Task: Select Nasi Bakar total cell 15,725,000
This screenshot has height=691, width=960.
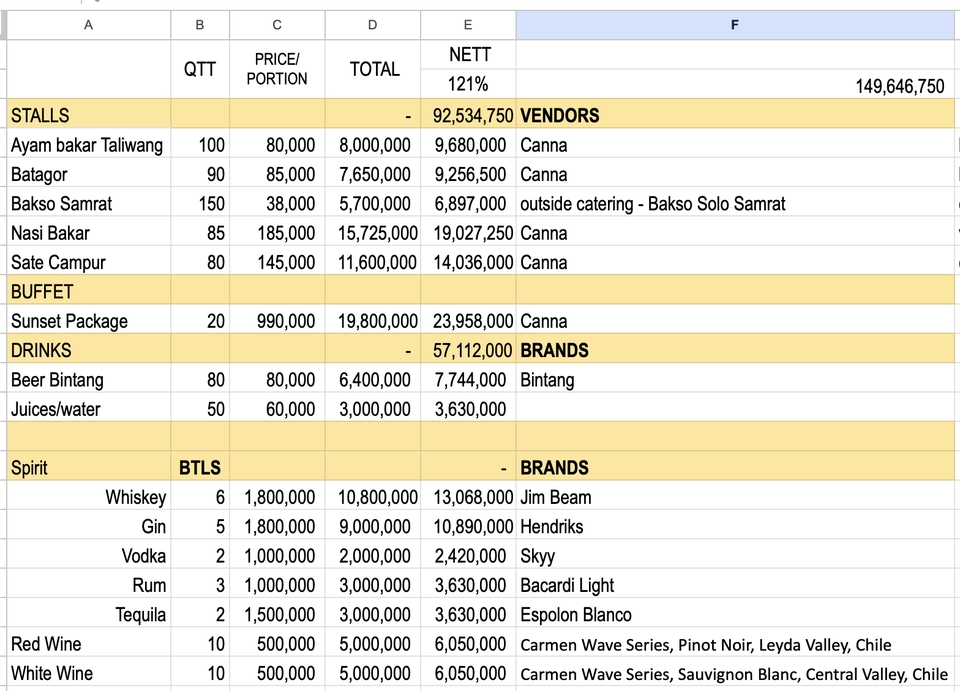Action: tap(372, 231)
